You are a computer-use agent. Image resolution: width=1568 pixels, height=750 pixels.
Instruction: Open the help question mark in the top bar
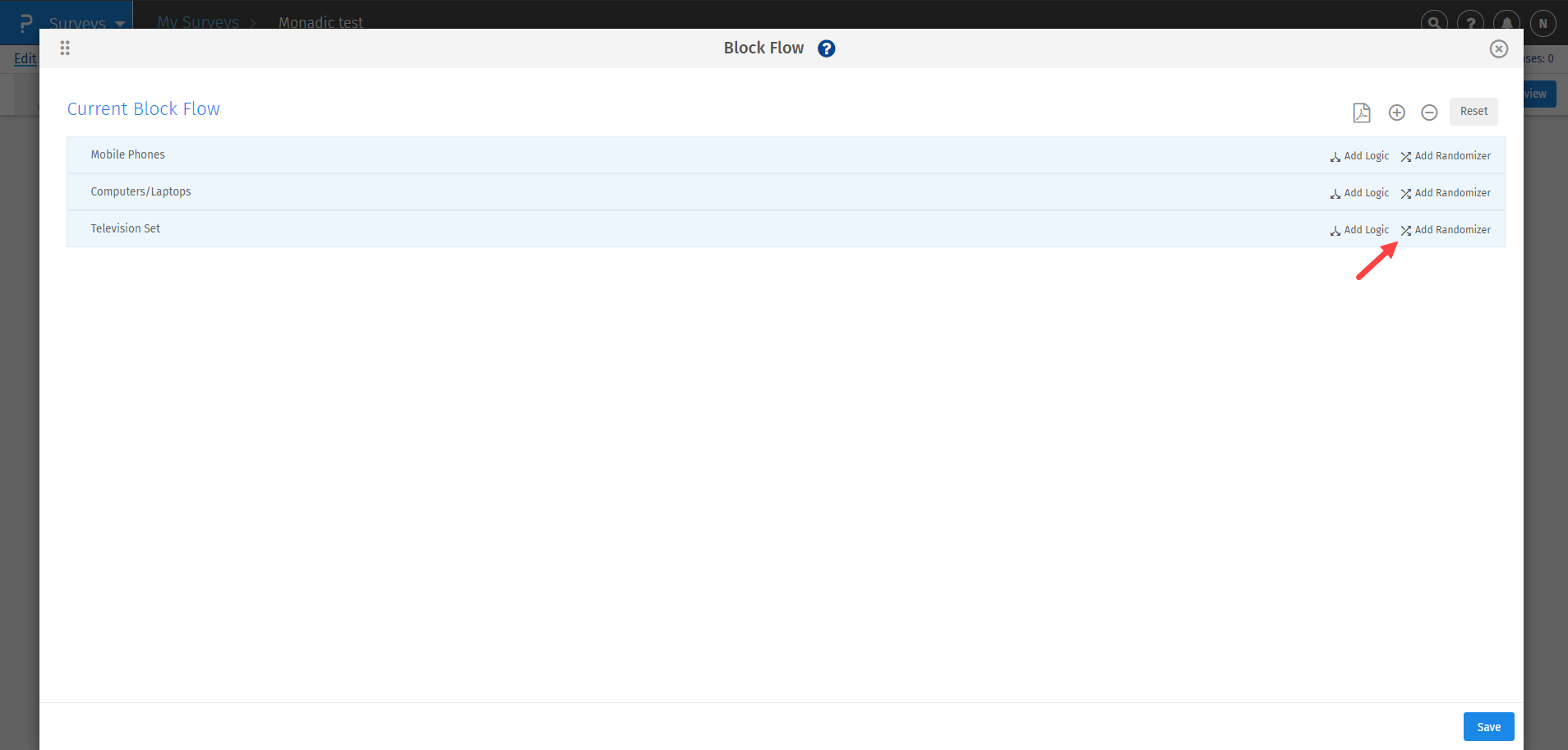[1469, 22]
